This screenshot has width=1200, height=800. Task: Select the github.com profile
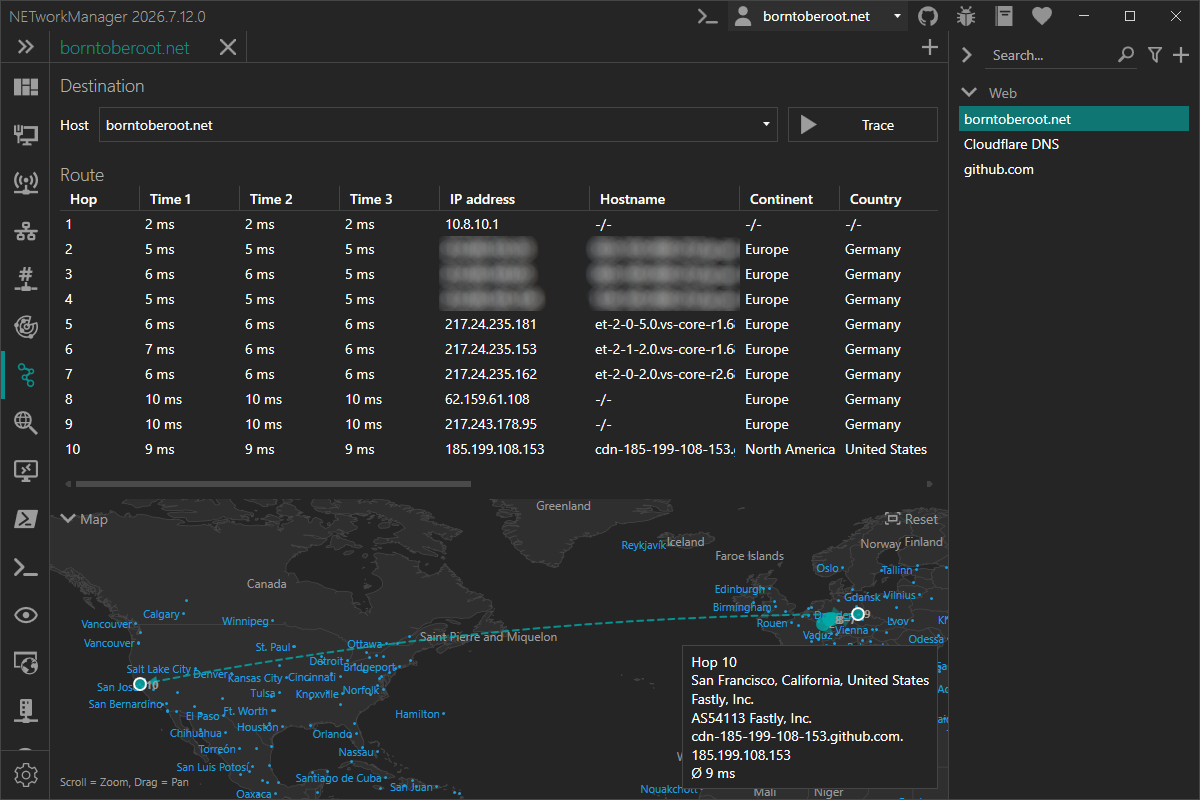(1073, 169)
